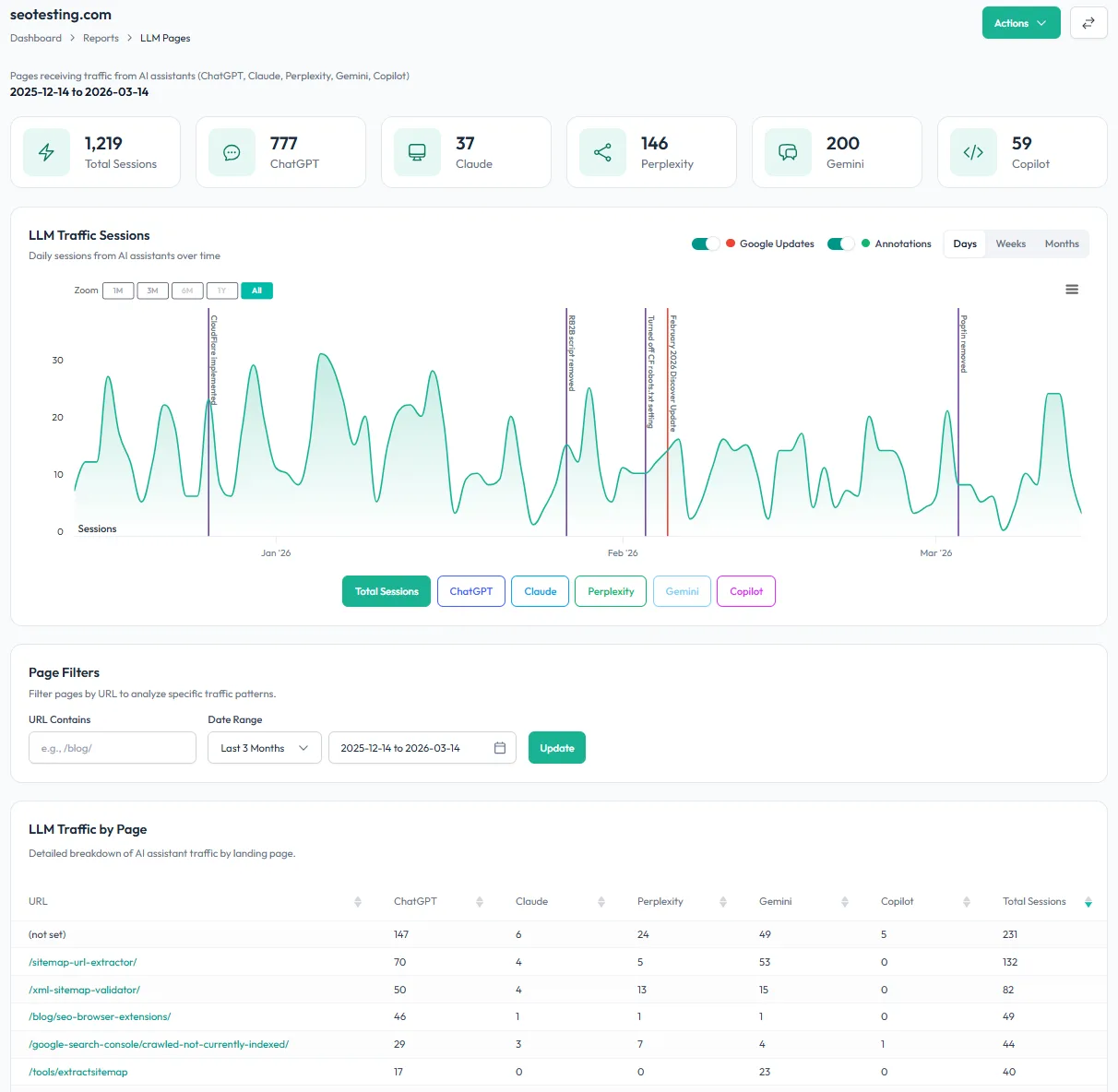Click the compare arrows icon beside Actions

[1088, 23]
